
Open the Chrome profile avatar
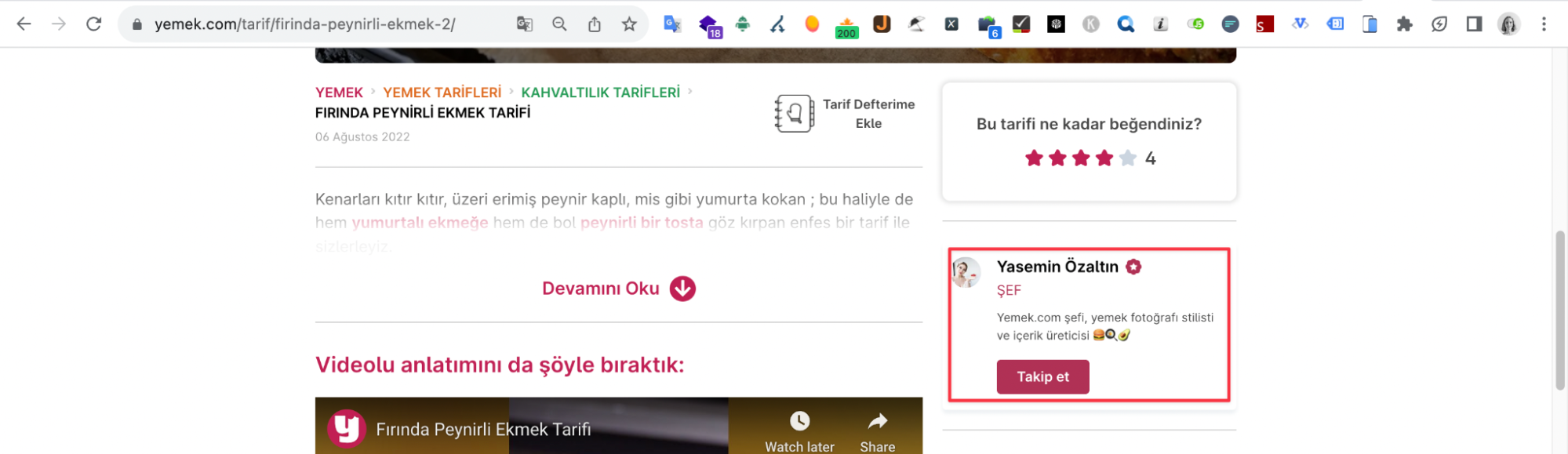(1508, 24)
